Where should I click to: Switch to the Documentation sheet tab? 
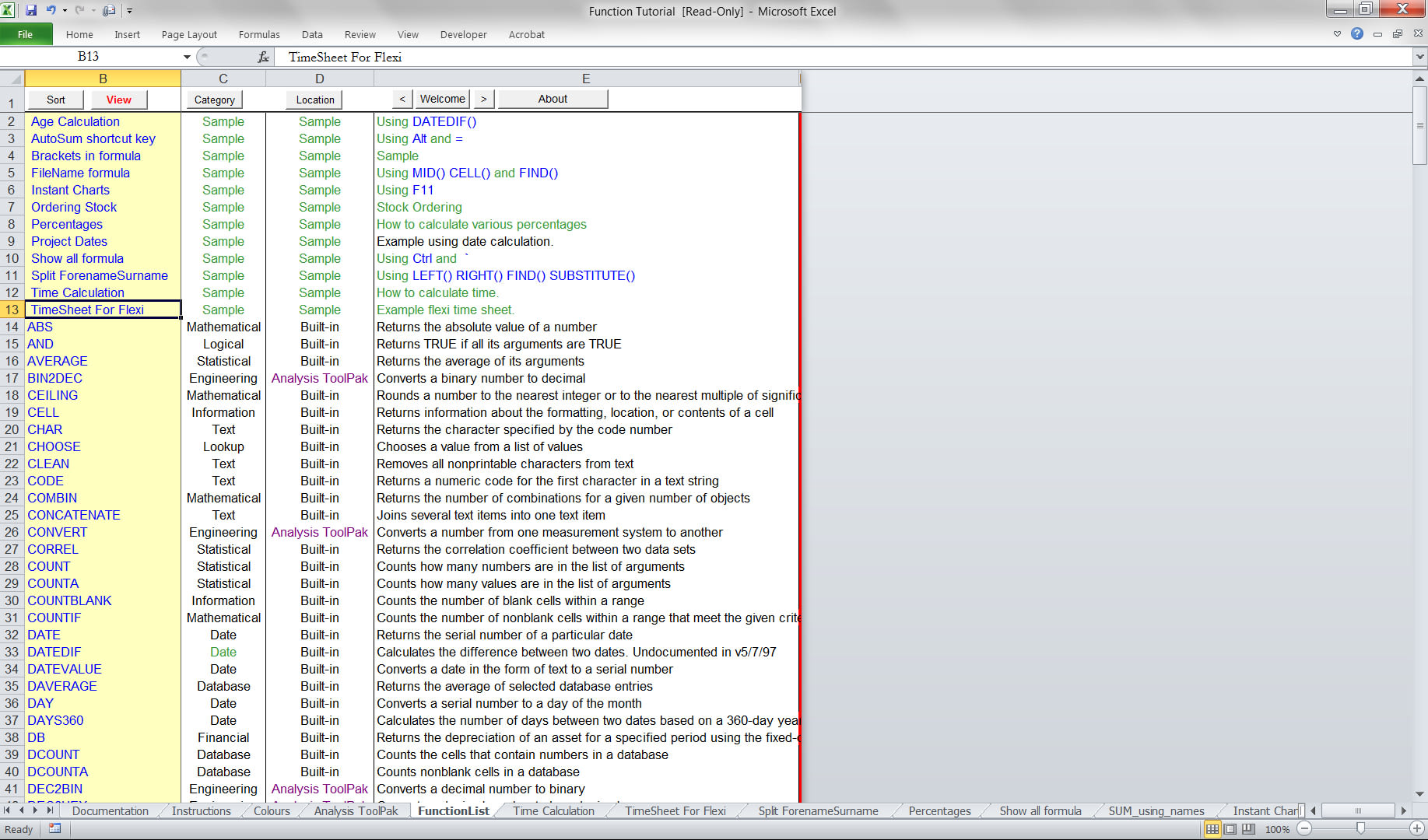(x=110, y=810)
